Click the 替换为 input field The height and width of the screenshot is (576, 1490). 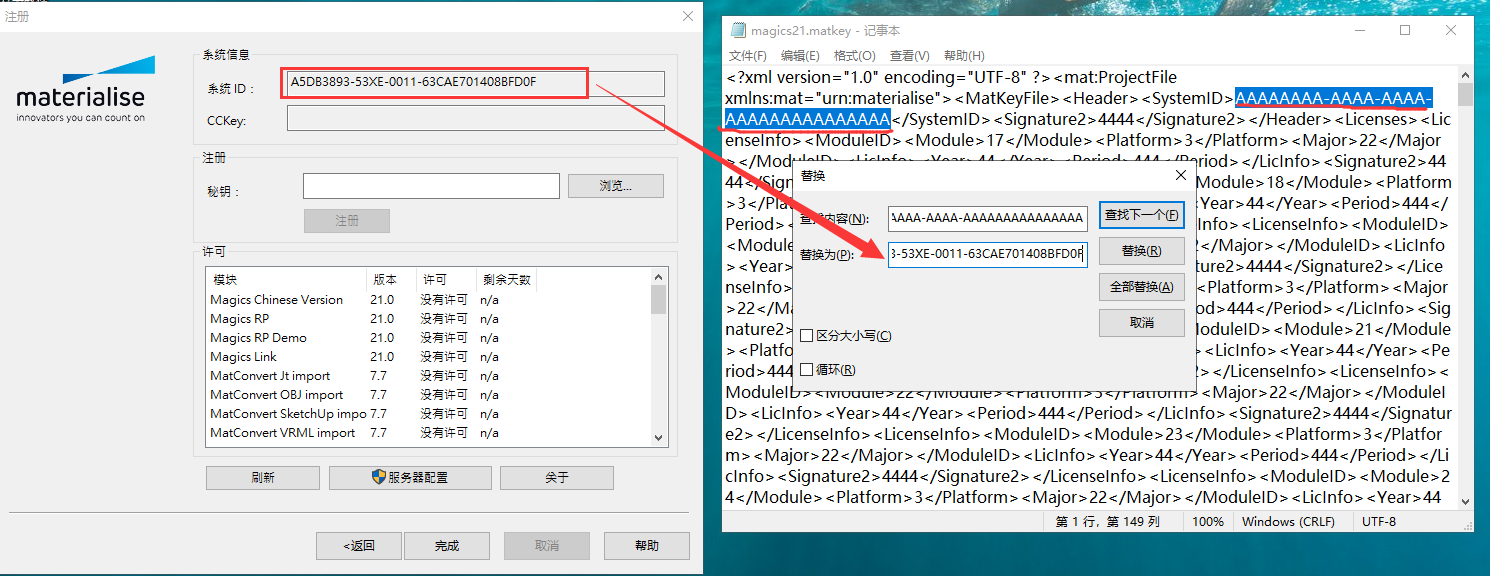pyautogui.click(x=987, y=254)
